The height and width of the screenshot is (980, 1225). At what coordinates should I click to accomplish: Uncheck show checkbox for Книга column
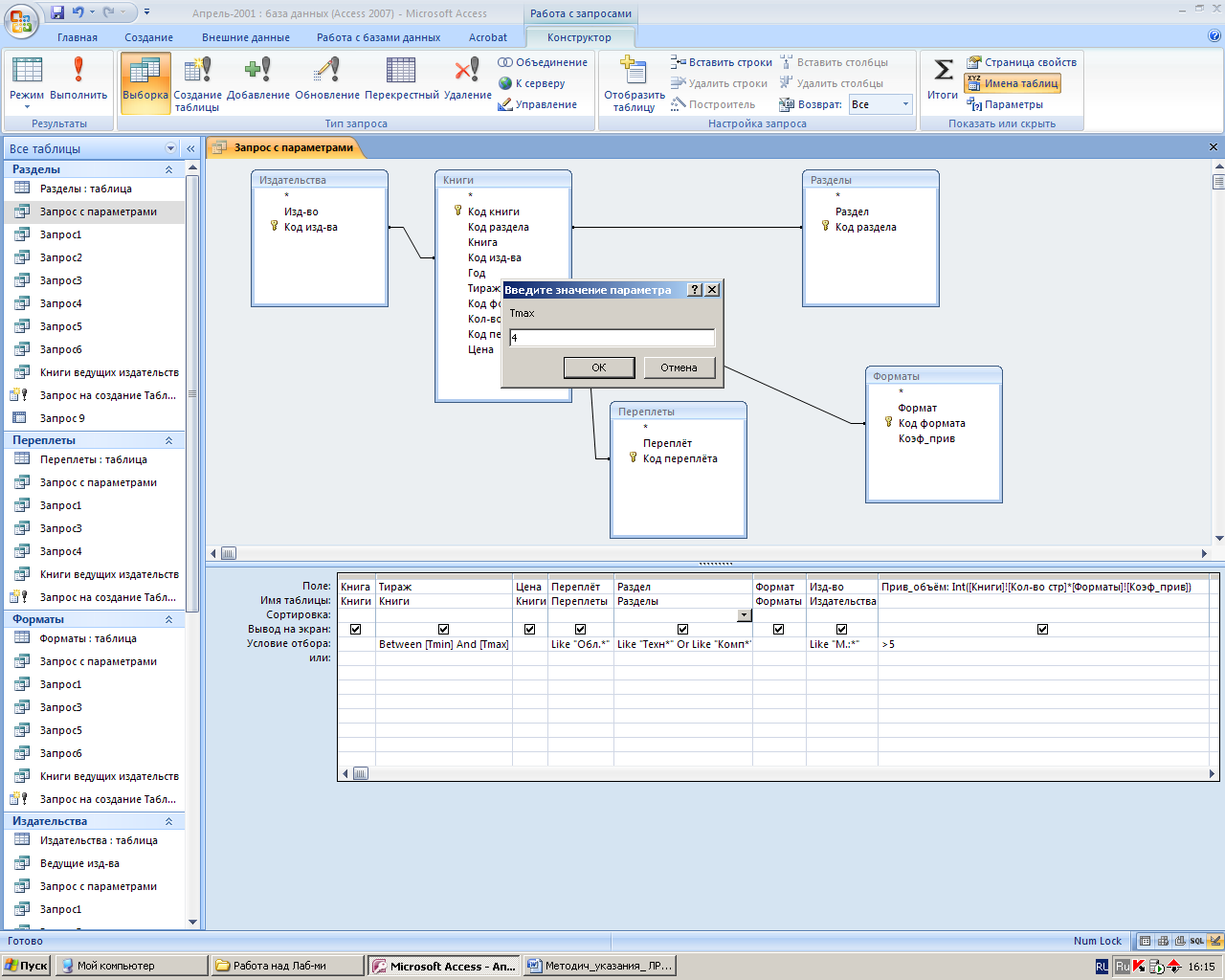[x=356, y=629]
